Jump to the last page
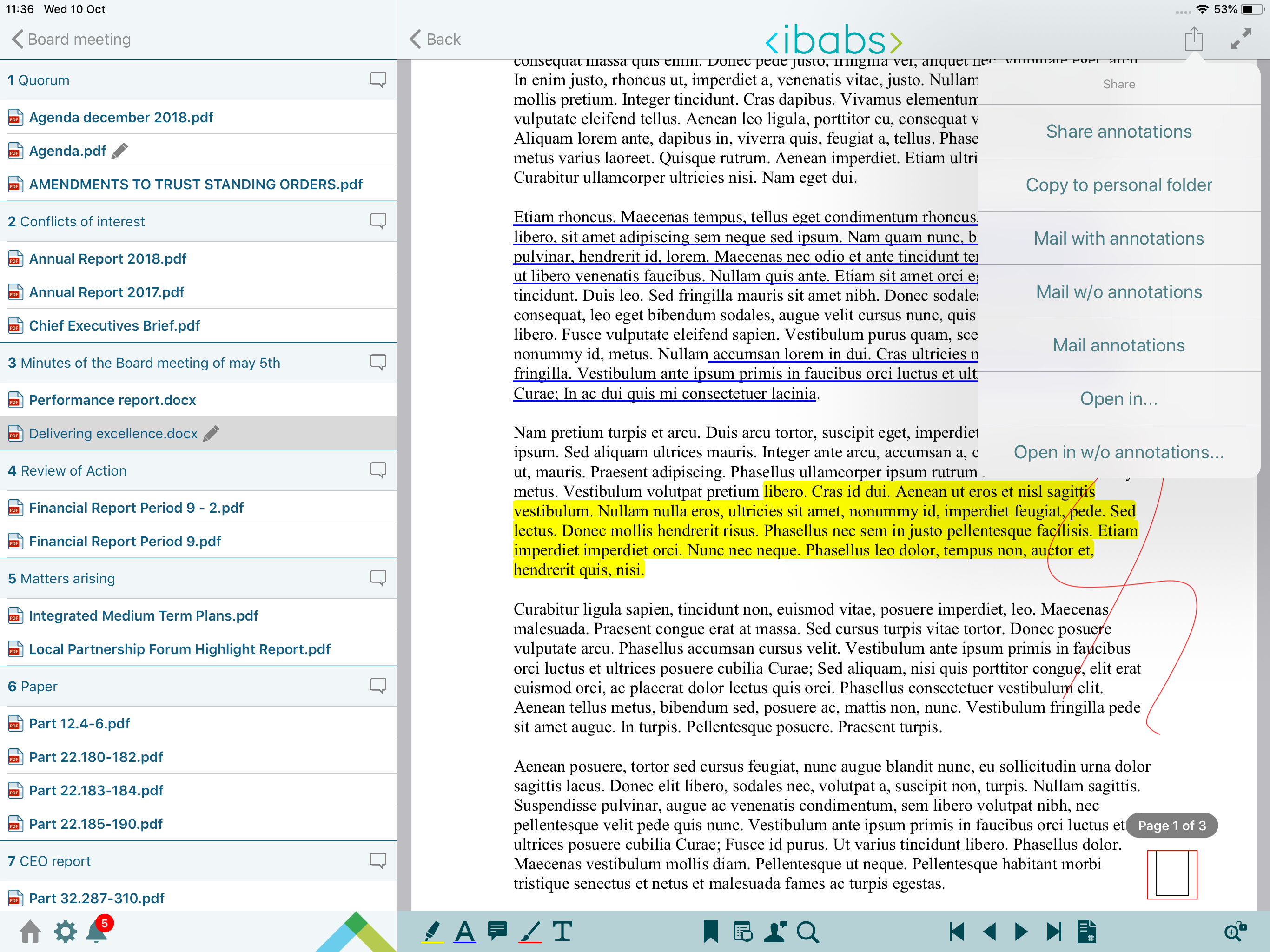 pyautogui.click(x=1053, y=932)
